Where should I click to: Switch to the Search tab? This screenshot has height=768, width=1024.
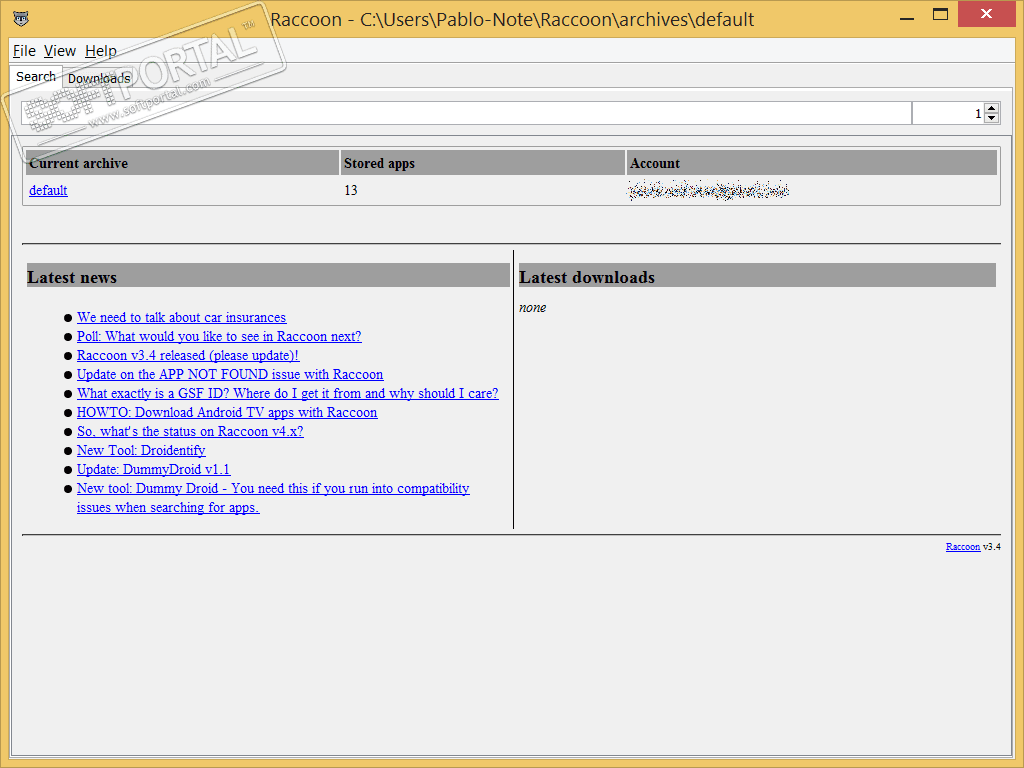tap(36, 76)
